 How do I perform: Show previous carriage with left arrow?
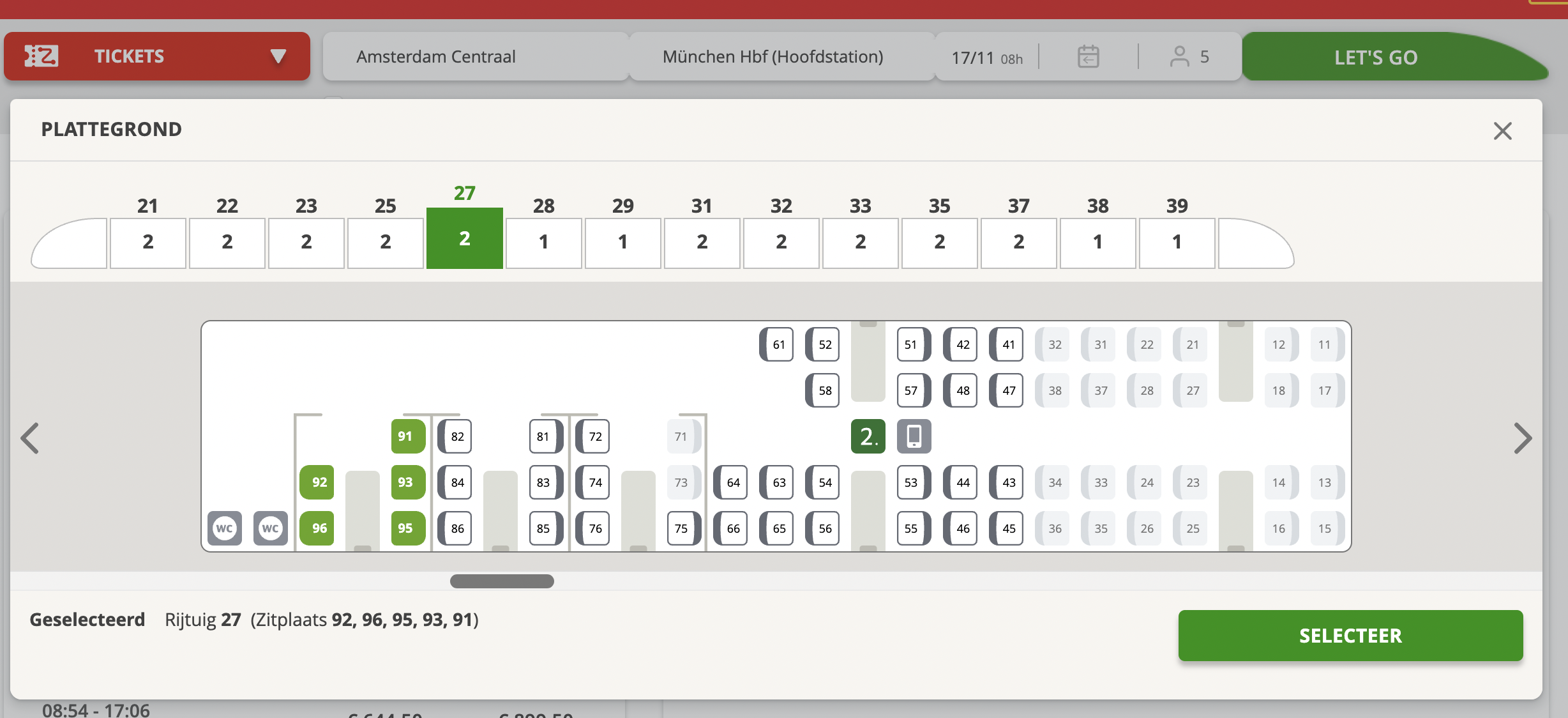(30, 438)
